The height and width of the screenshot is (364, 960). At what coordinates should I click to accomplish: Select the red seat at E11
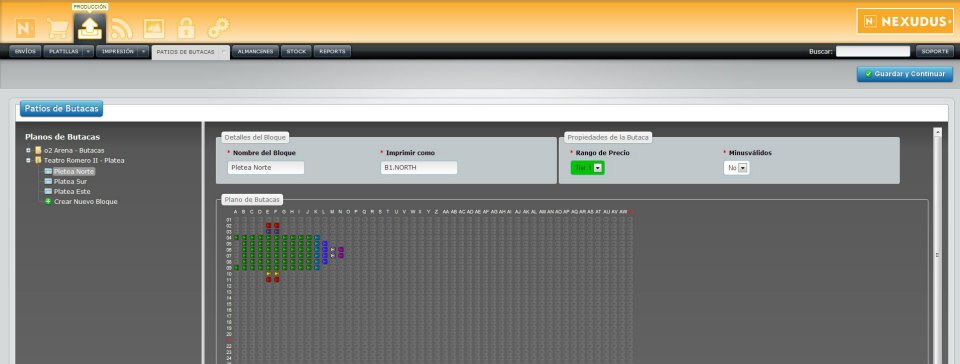[x=269, y=280]
